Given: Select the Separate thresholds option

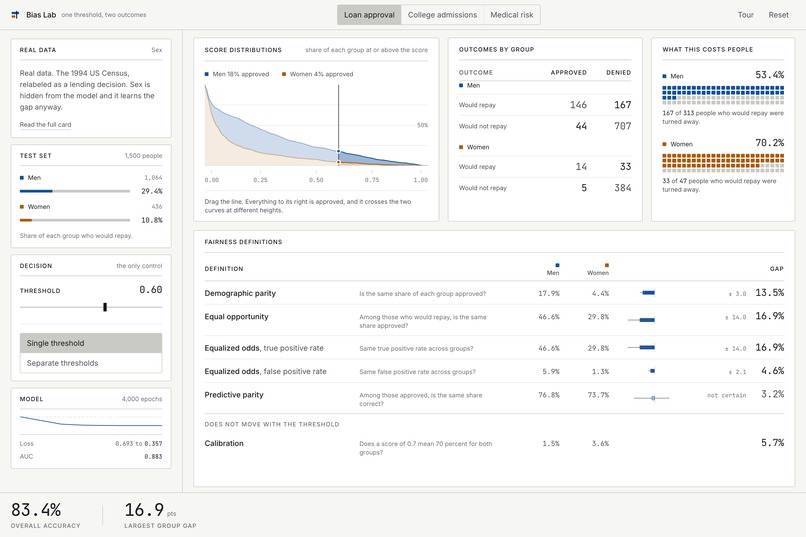Looking at the screenshot, I should click(91, 363).
